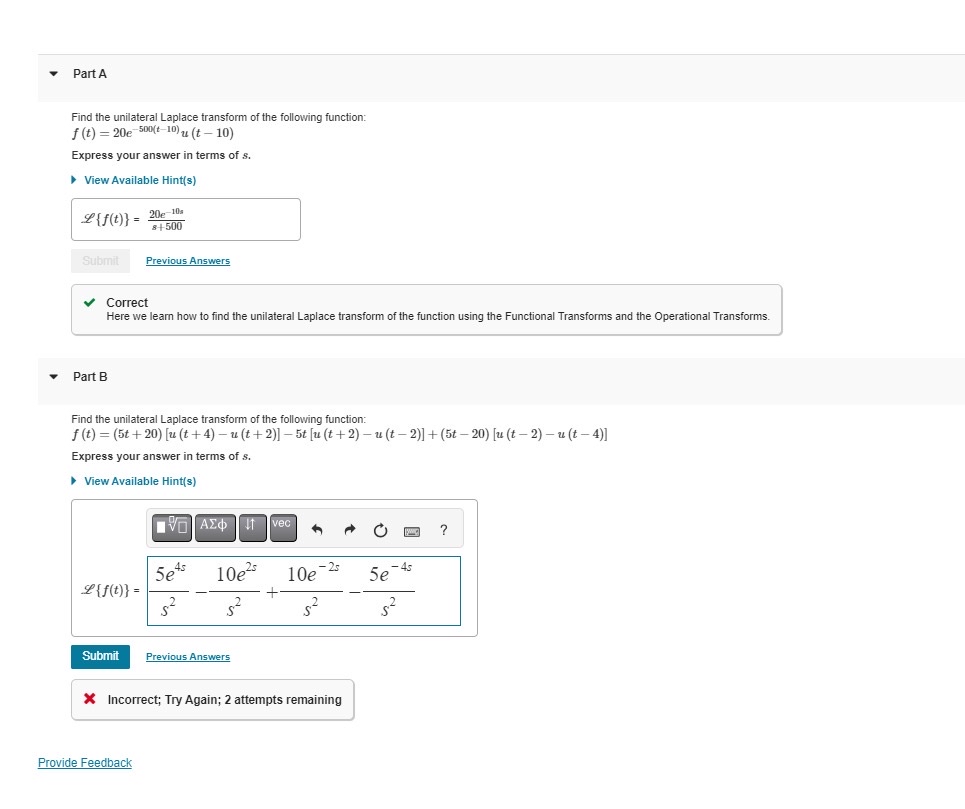This screenshot has width=965, height=809.
Task: Click the Provide Feedback link
Action: pos(85,763)
